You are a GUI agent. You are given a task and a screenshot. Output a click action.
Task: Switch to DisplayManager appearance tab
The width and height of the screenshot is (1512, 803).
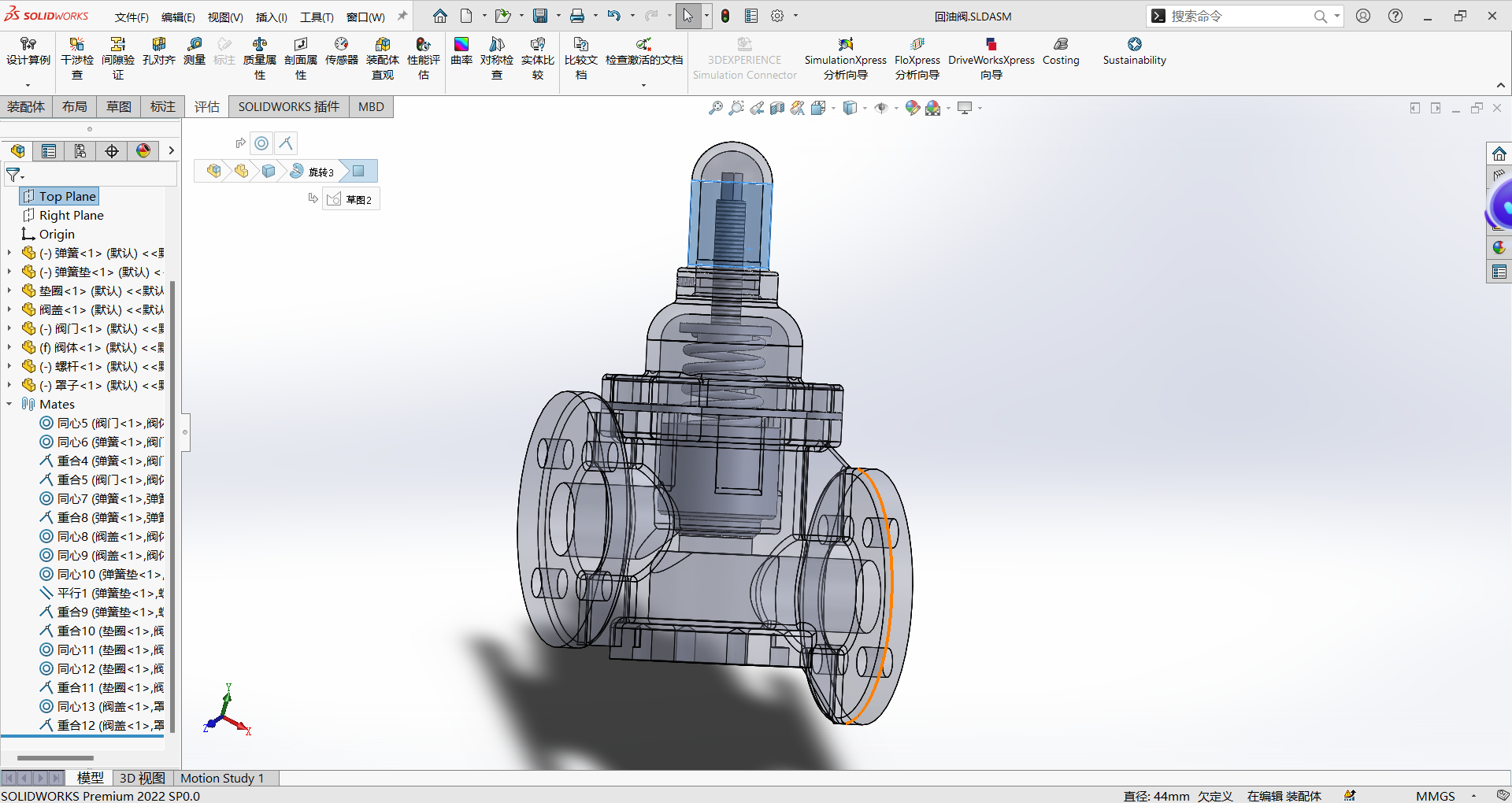[x=143, y=151]
